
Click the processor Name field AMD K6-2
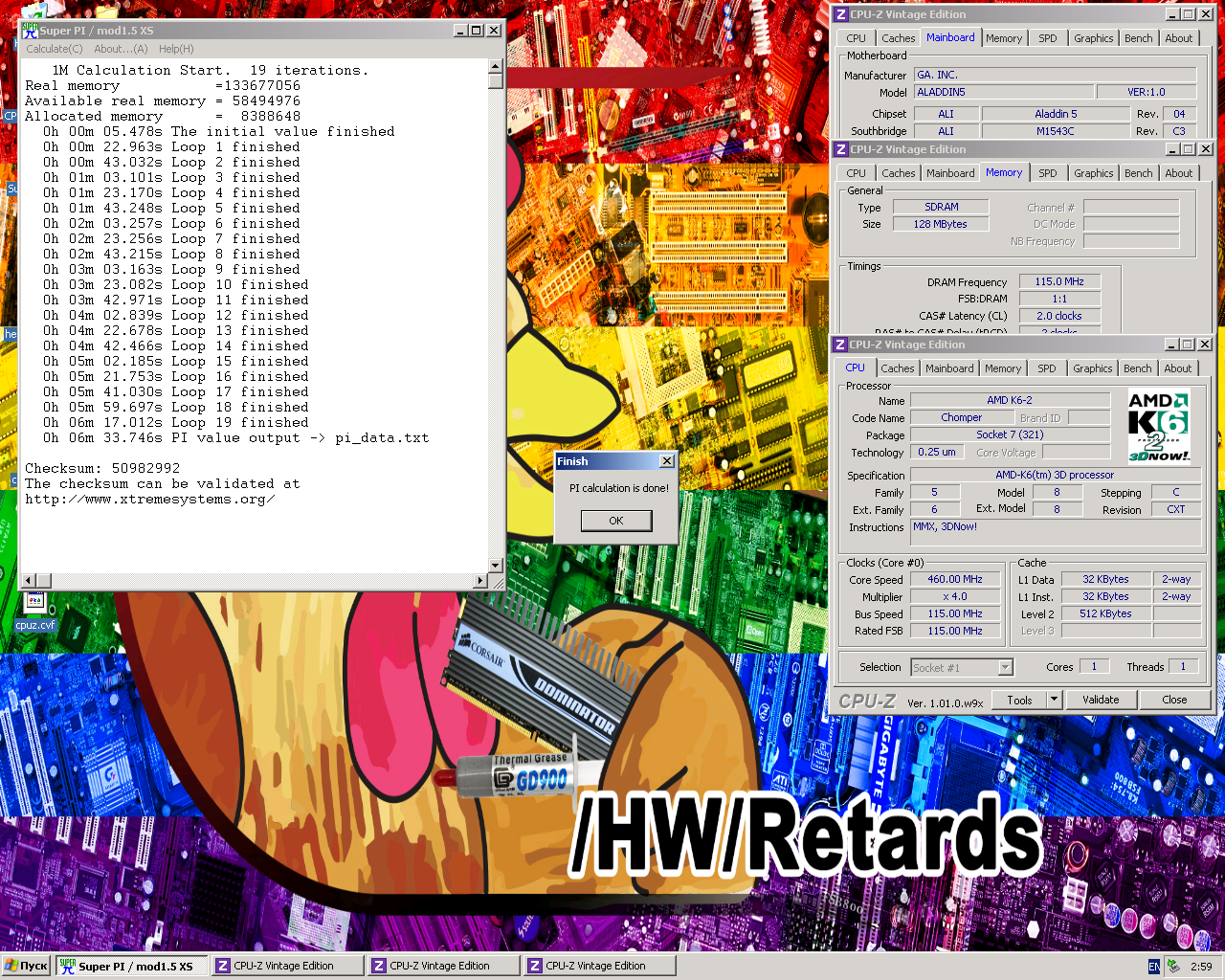pyautogui.click(x=1010, y=400)
